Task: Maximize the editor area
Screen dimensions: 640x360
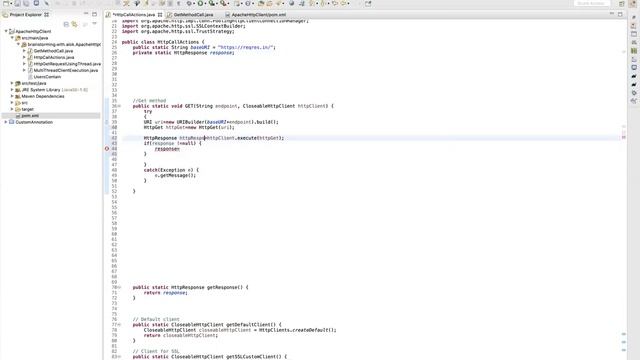Action: (620, 14)
